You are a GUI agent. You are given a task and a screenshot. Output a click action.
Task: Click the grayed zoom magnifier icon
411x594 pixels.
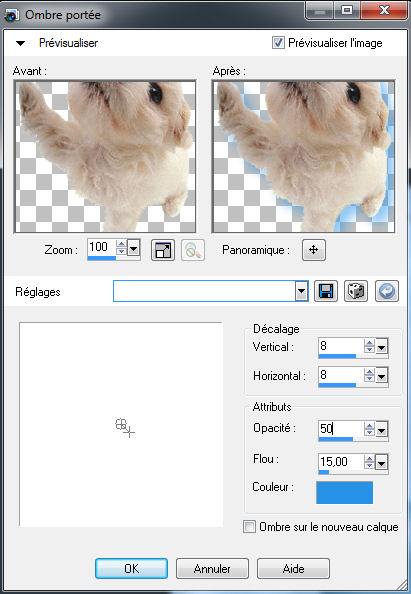coord(193,250)
